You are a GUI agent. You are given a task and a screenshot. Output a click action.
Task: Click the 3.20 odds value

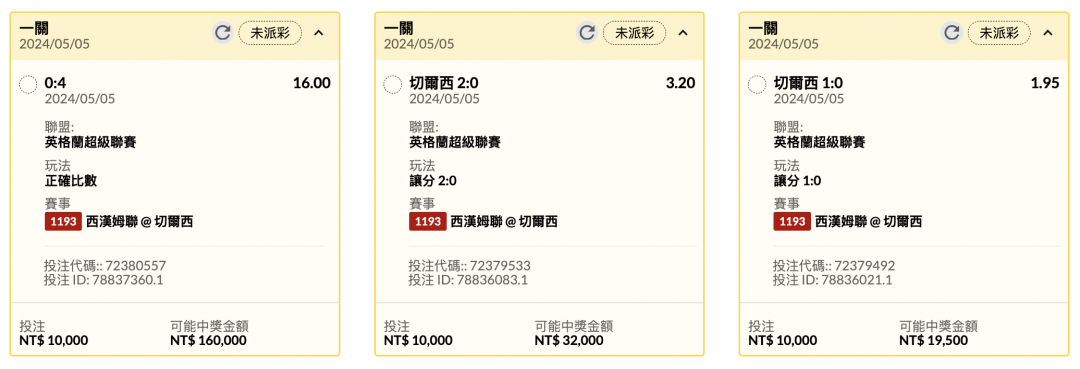coord(681,83)
